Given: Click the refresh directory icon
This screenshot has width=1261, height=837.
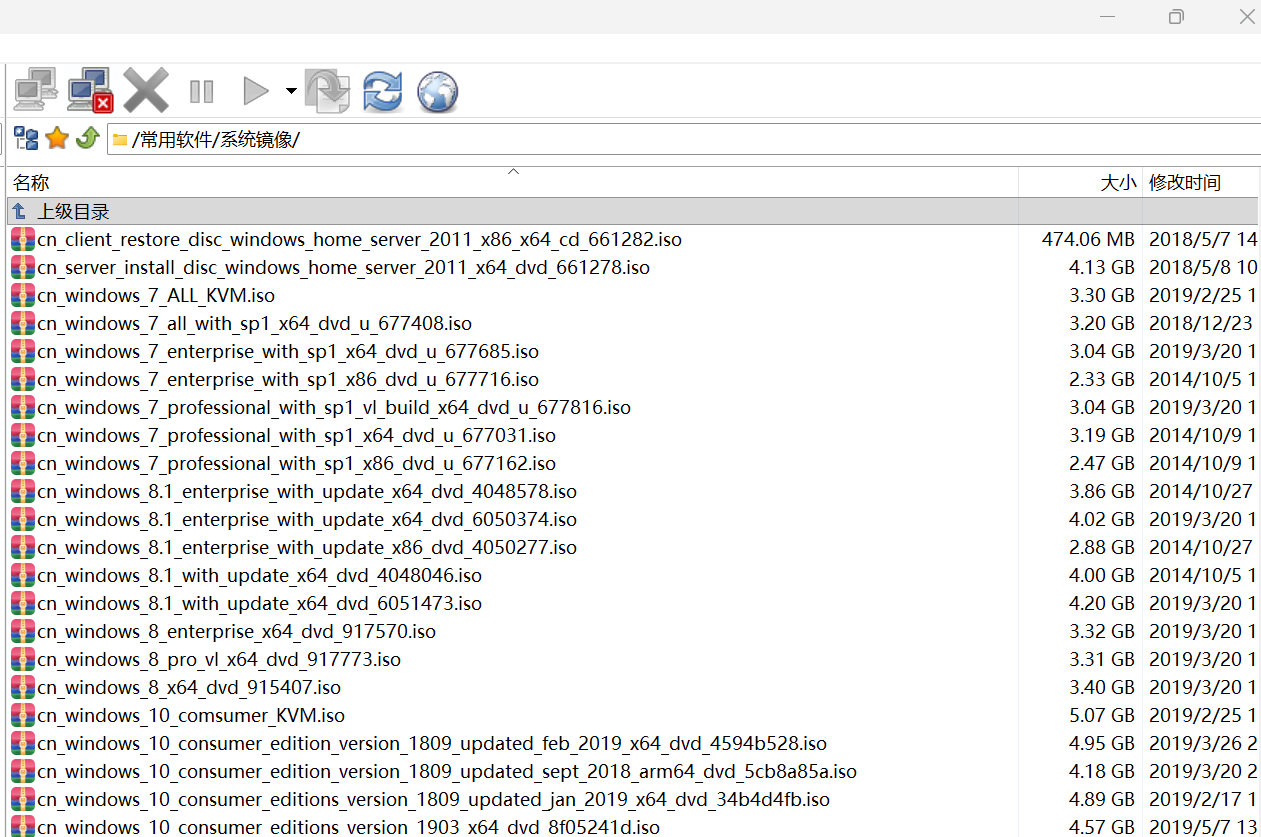Looking at the screenshot, I should (x=382, y=91).
